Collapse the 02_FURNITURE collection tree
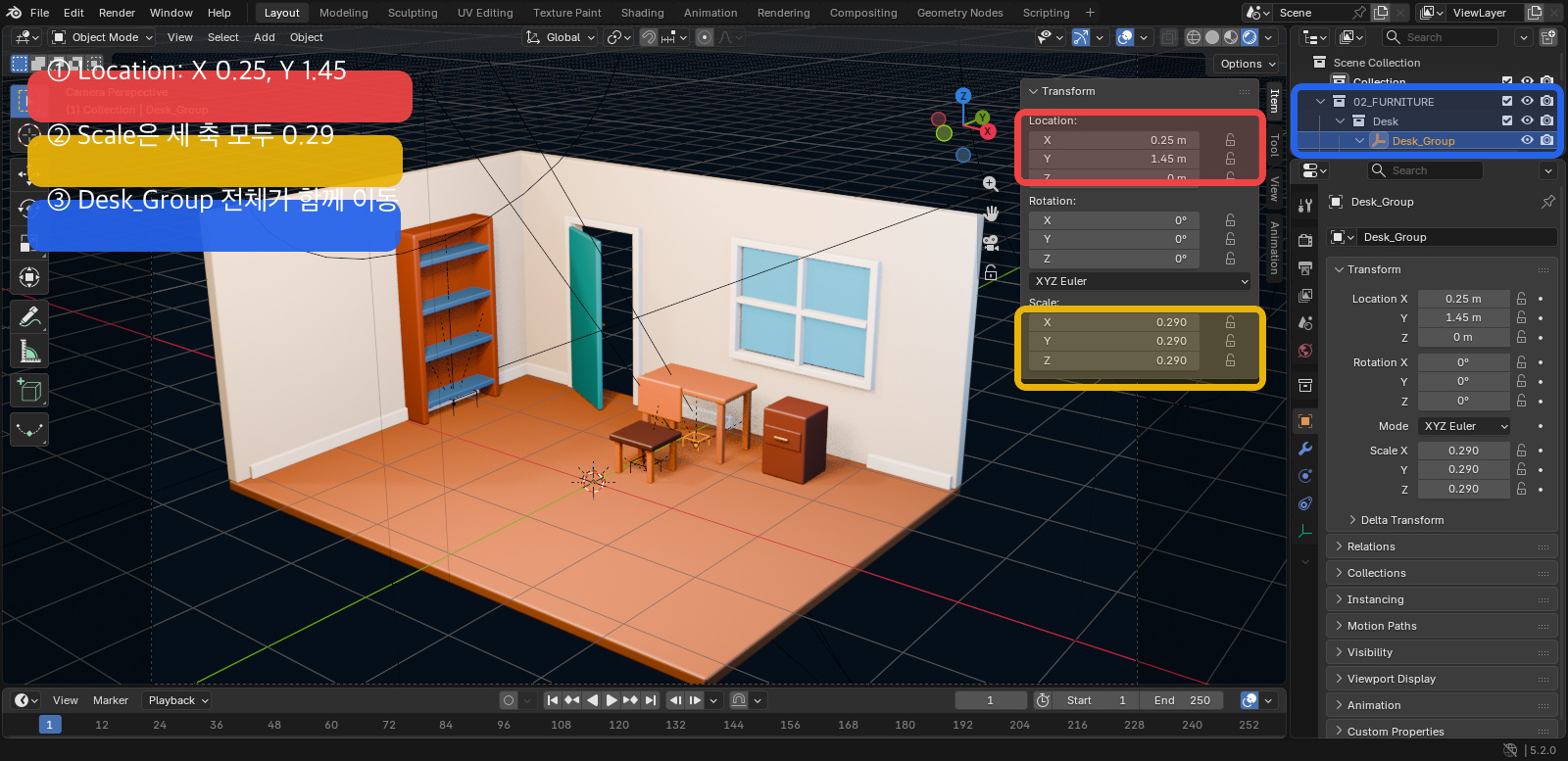The width and height of the screenshot is (1568, 761). [1320, 102]
